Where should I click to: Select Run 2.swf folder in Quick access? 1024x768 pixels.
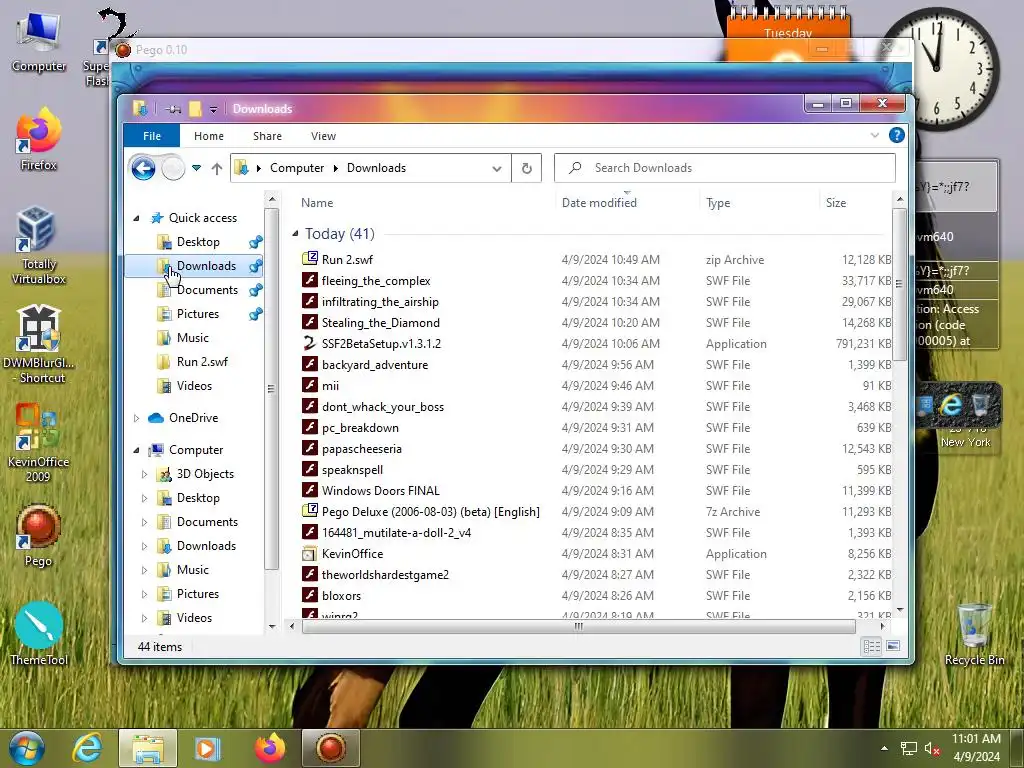click(x=202, y=362)
